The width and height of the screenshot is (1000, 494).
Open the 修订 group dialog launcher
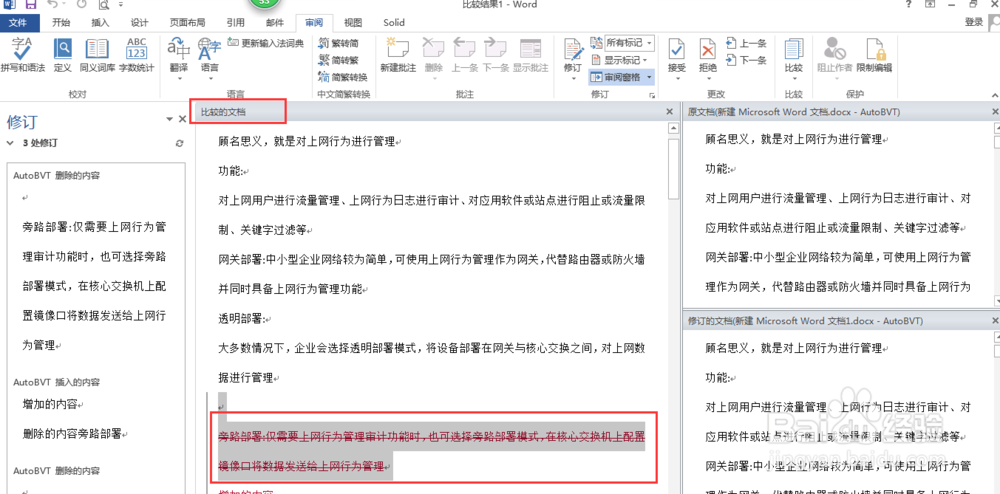click(x=652, y=95)
